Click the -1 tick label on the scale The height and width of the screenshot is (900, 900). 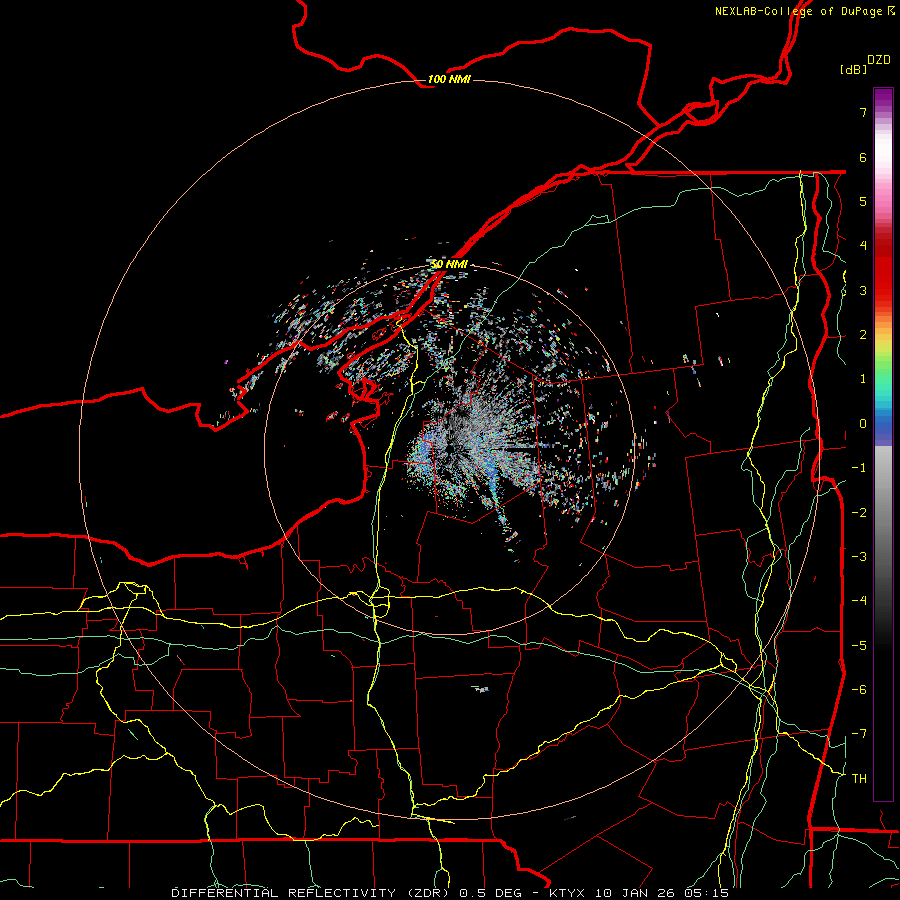tap(859, 468)
